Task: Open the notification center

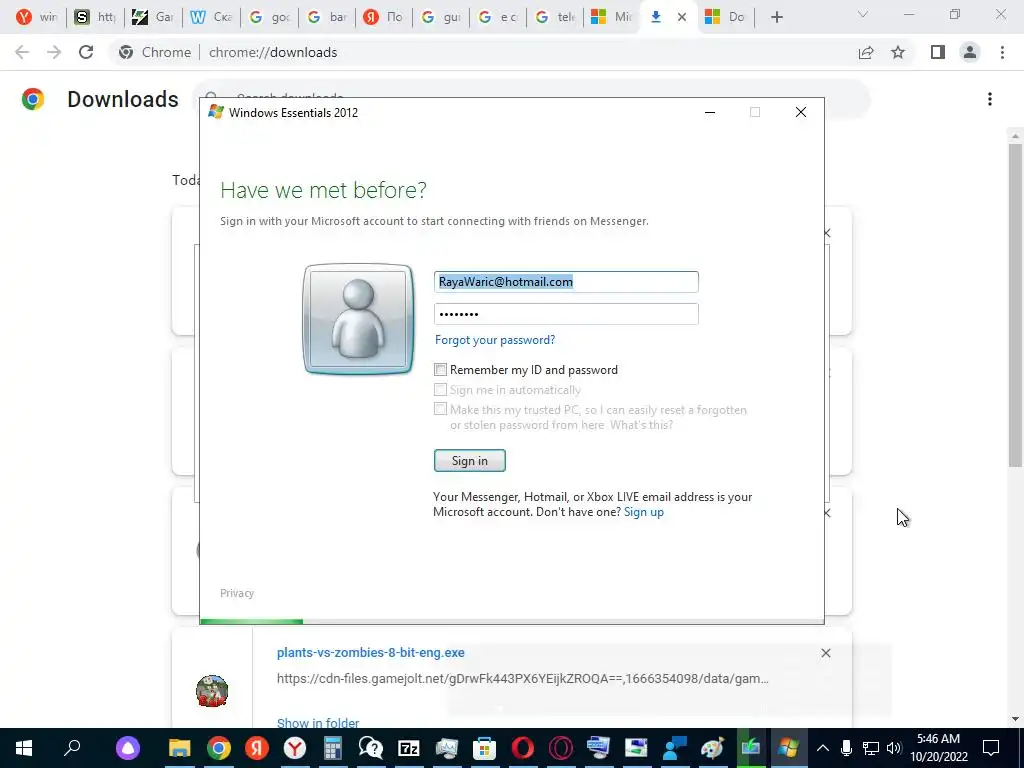Action: (991, 748)
